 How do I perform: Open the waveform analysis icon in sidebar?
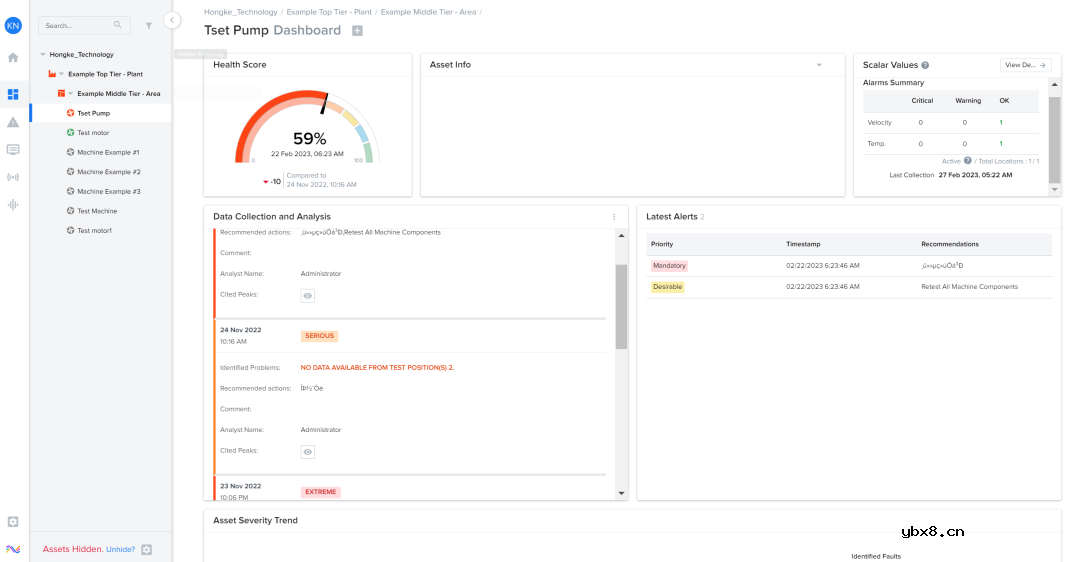click(x=13, y=205)
